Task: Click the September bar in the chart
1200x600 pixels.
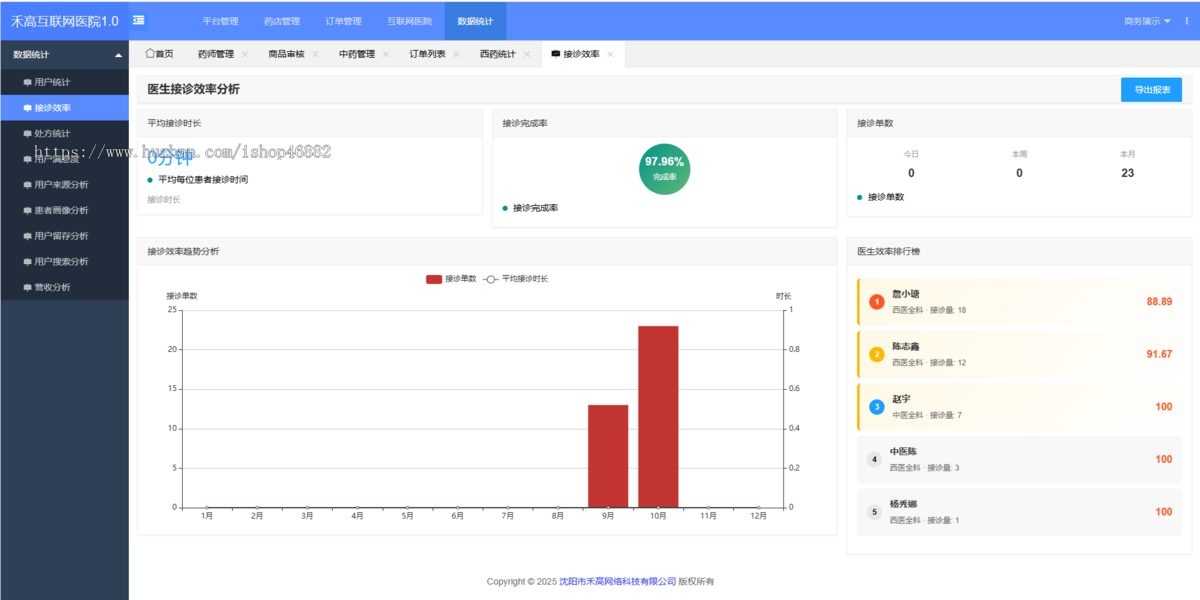Action: click(608, 456)
